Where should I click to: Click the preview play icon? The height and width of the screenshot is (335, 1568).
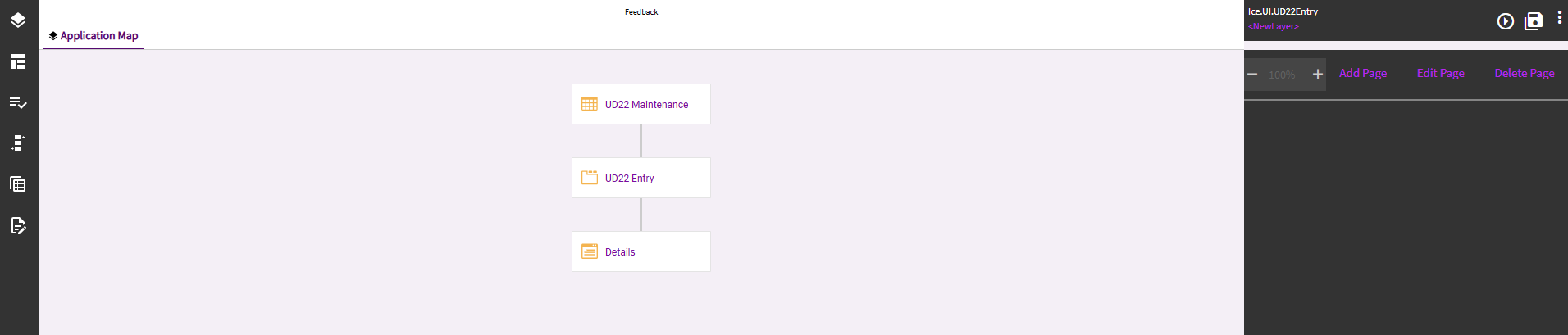(1506, 21)
